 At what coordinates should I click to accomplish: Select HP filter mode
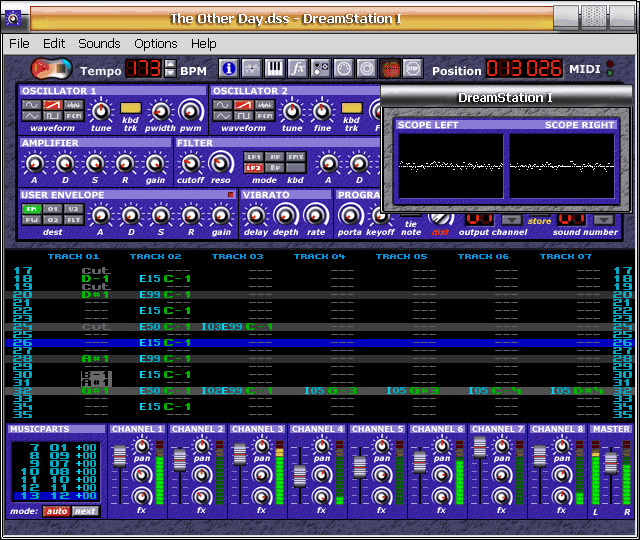coord(275,157)
